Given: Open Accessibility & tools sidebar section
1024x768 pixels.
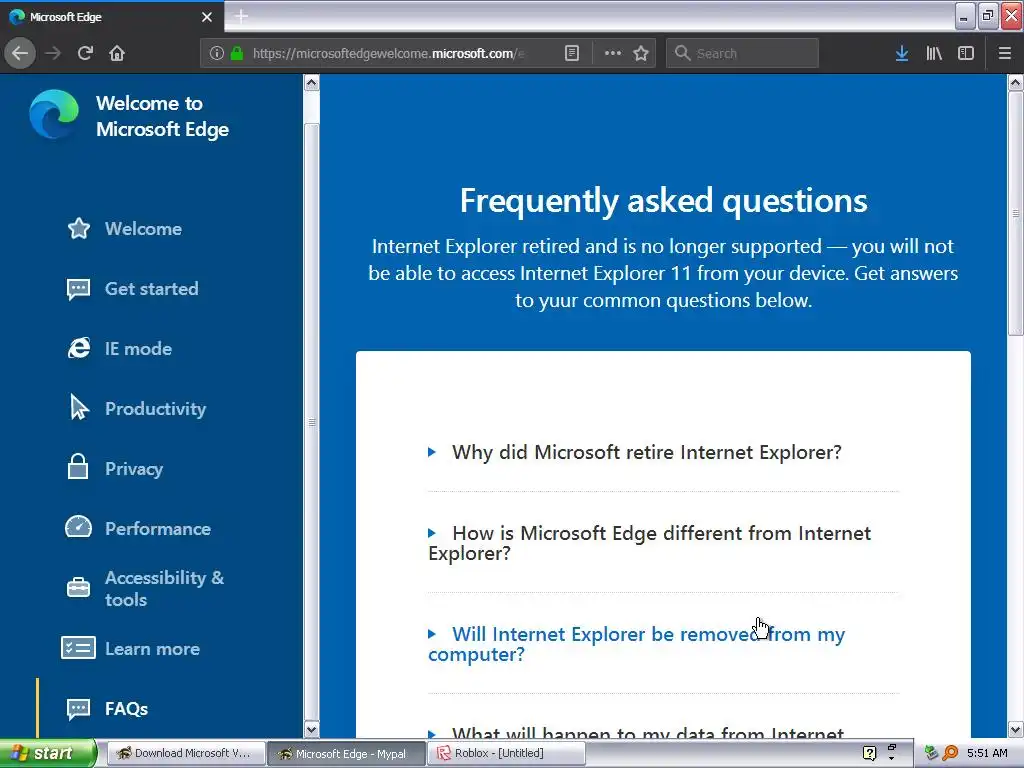Looking at the screenshot, I should (x=146, y=588).
